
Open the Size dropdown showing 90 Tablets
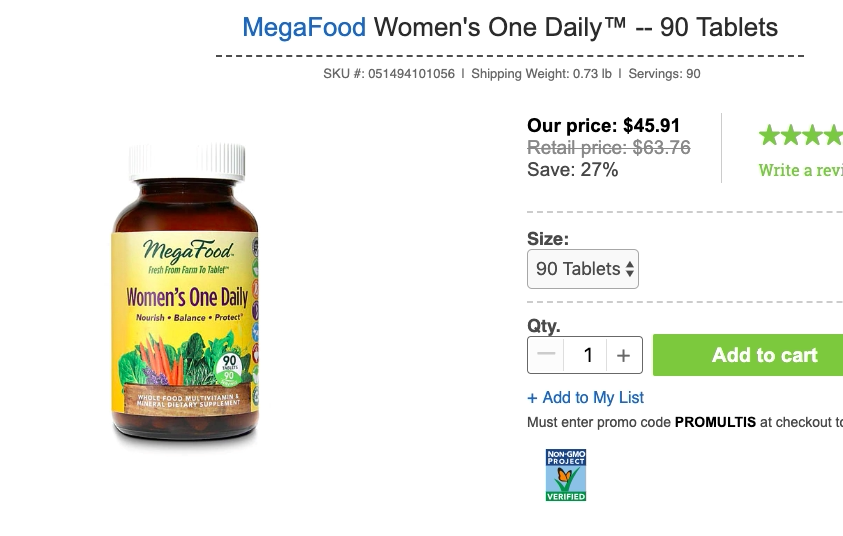pos(583,269)
